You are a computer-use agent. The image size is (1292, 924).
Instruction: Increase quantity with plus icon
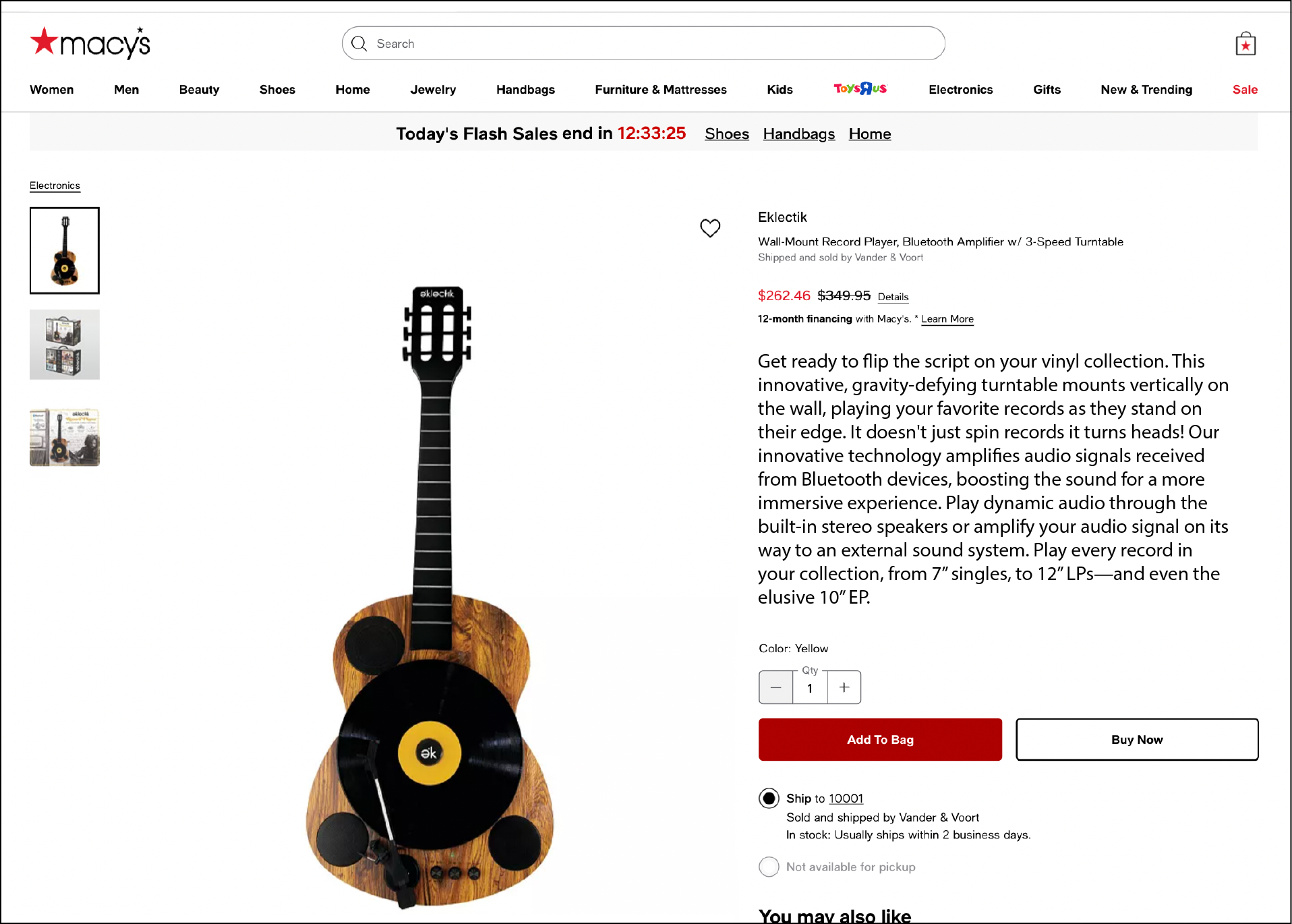844,687
